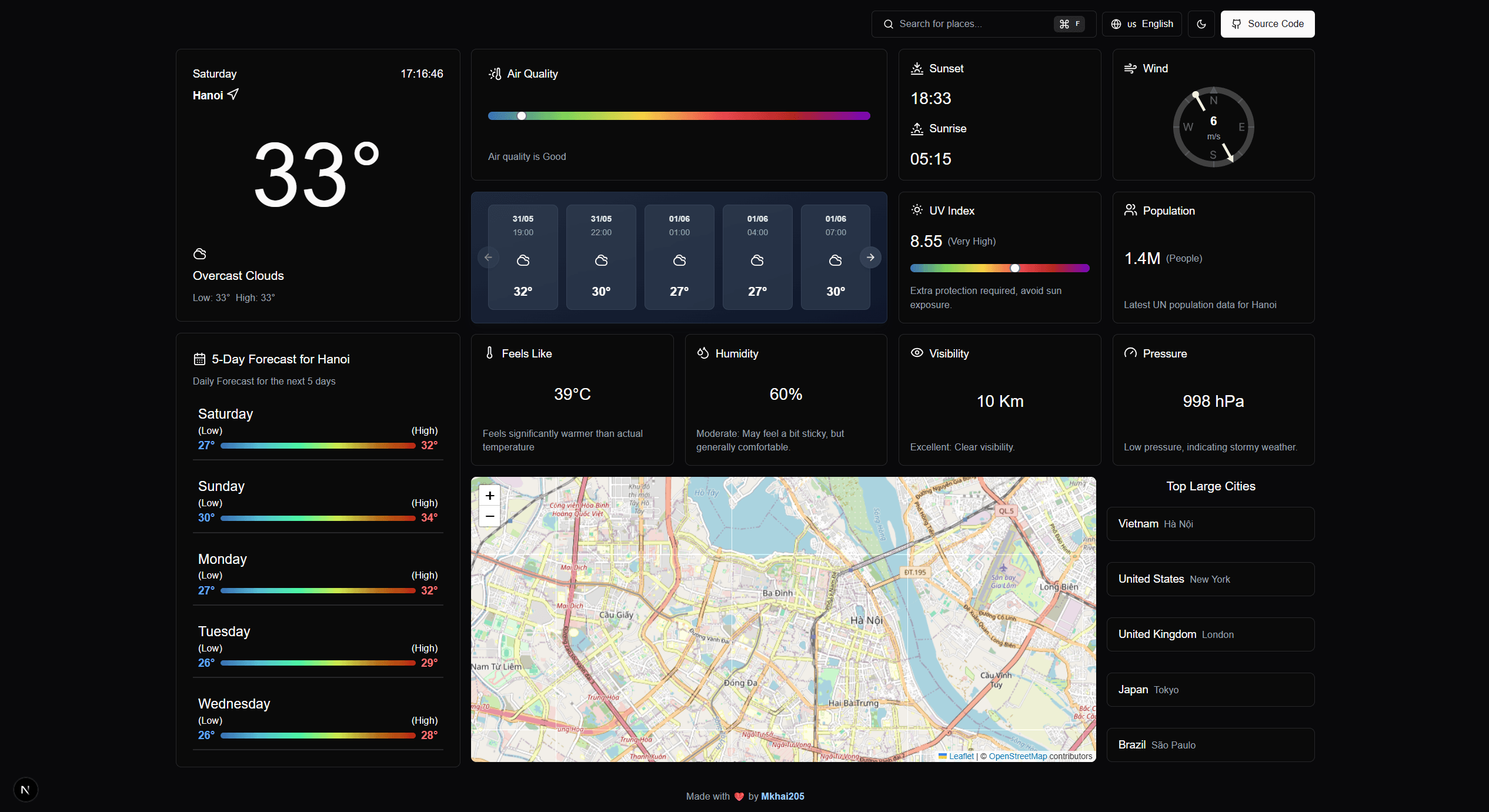Toggle dark mode with the moon icon

pos(1201,24)
